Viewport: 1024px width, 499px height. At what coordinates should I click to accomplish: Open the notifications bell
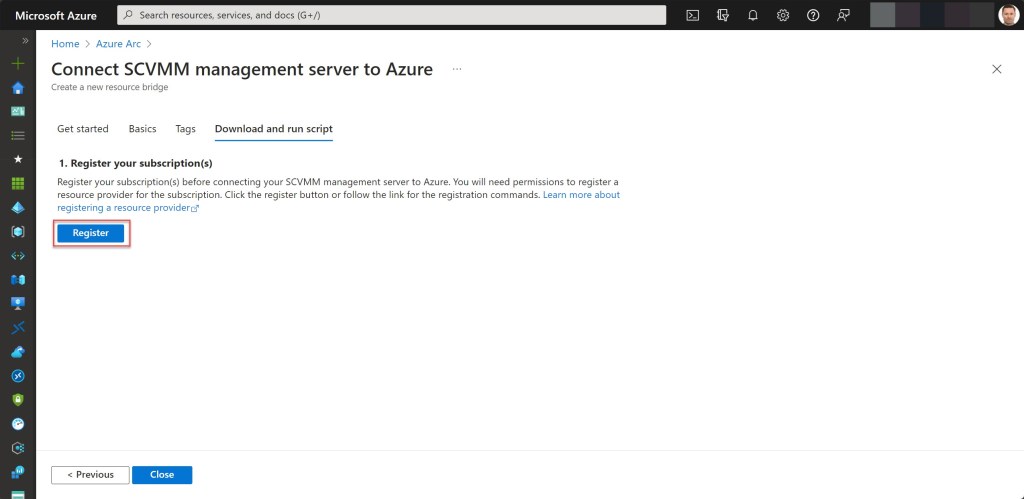click(x=753, y=15)
